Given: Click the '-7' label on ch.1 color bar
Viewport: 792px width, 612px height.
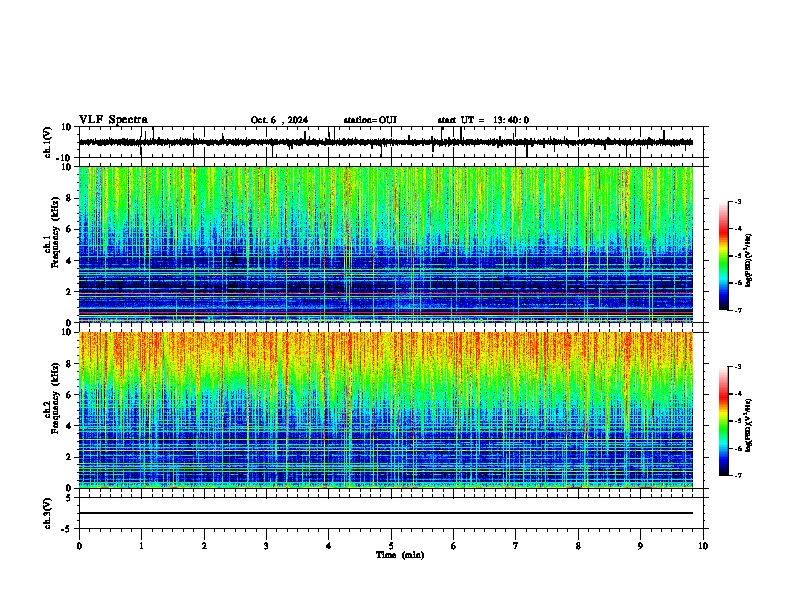Looking at the screenshot, I should [738, 310].
